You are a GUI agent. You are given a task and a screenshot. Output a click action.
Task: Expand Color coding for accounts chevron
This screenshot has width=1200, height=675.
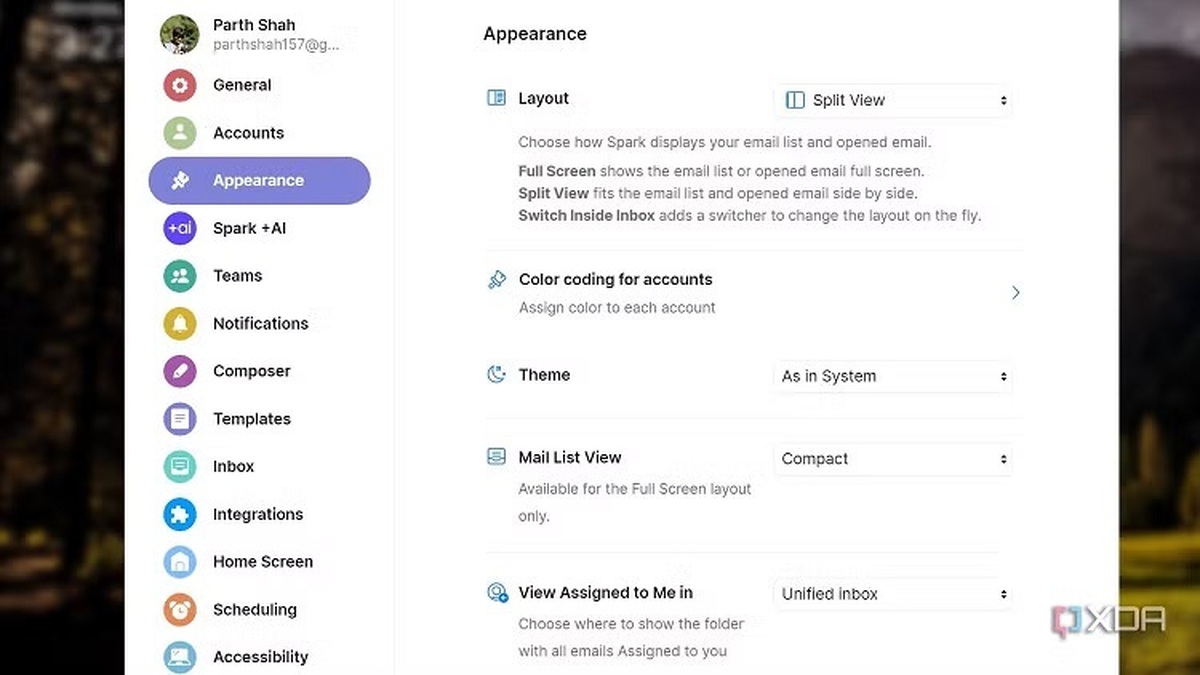(x=1015, y=293)
